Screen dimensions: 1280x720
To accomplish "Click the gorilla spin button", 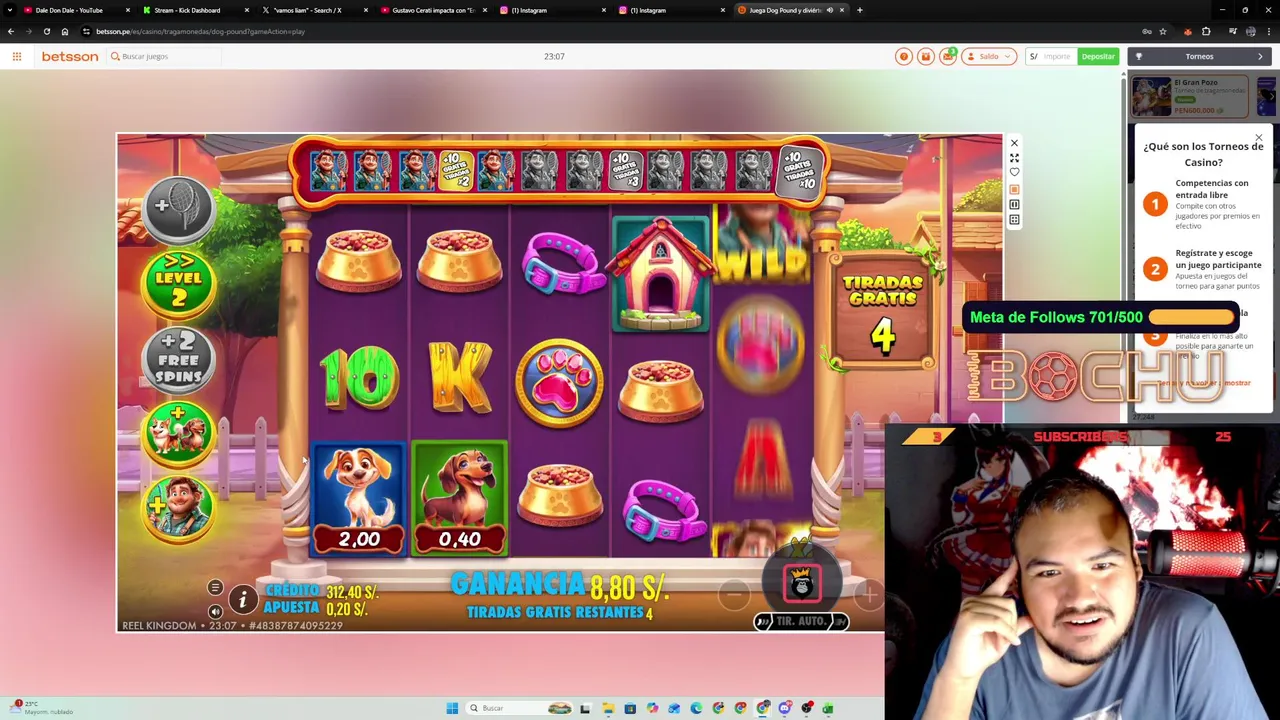I will (801, 585).
